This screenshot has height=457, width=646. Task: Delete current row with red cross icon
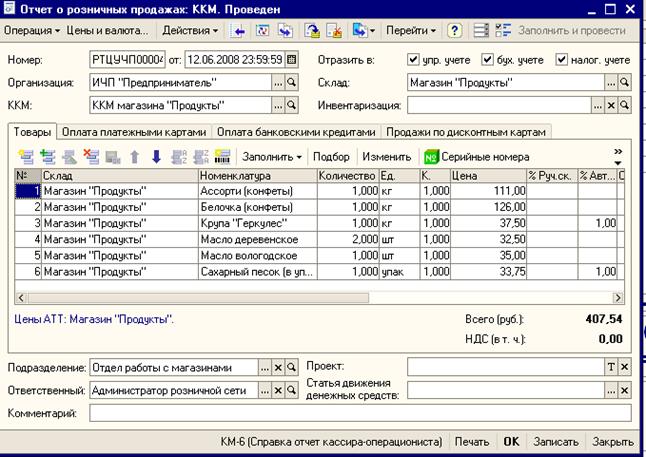tap(91, 157)
